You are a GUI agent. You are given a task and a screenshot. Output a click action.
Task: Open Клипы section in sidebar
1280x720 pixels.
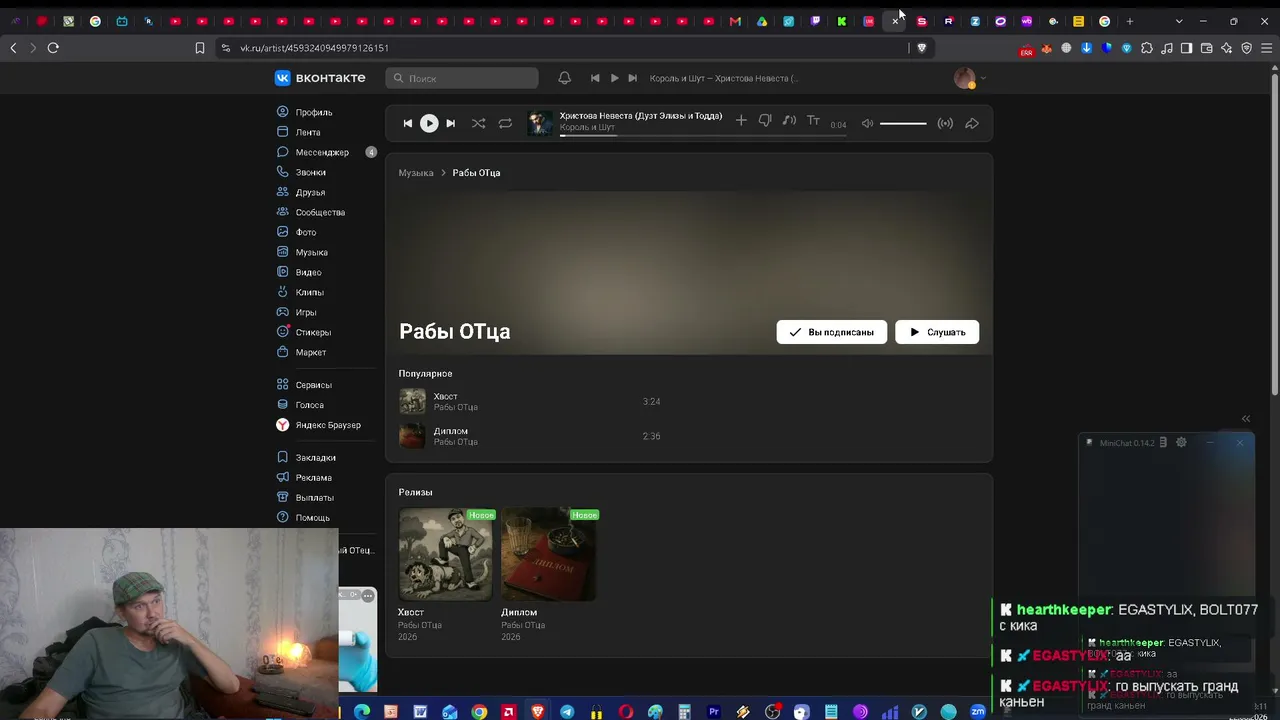coord(299,292)
